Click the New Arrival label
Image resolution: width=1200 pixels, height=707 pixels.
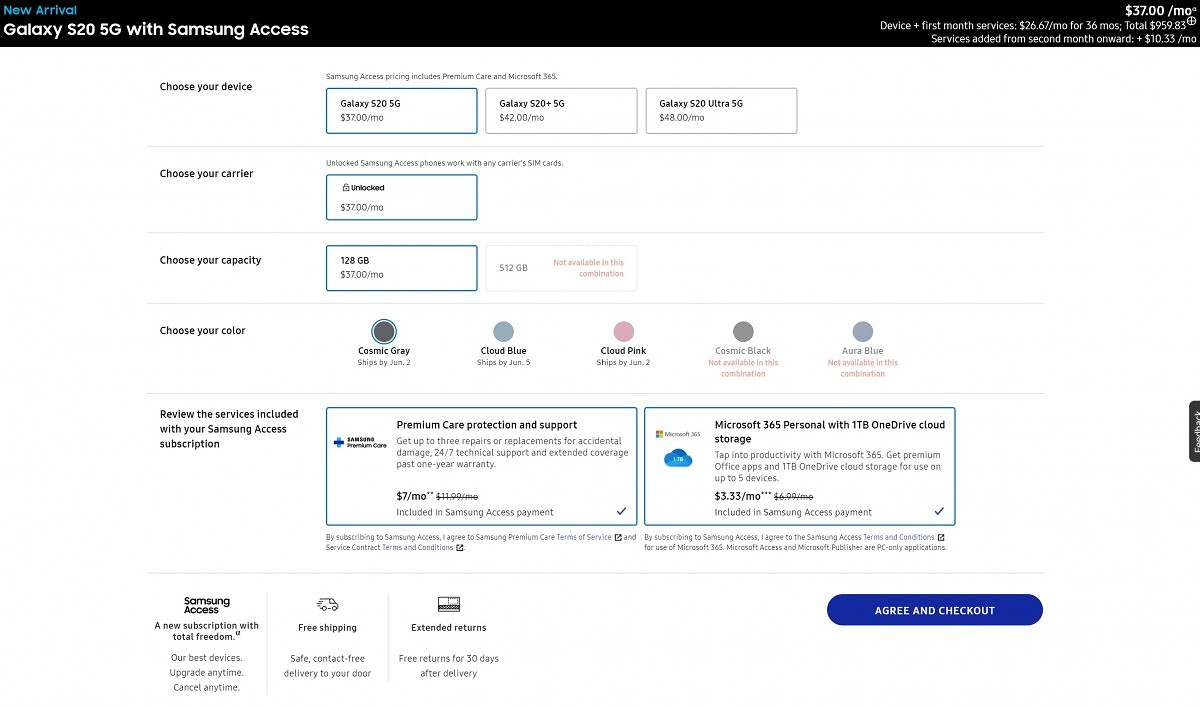[x=39, y=10]
